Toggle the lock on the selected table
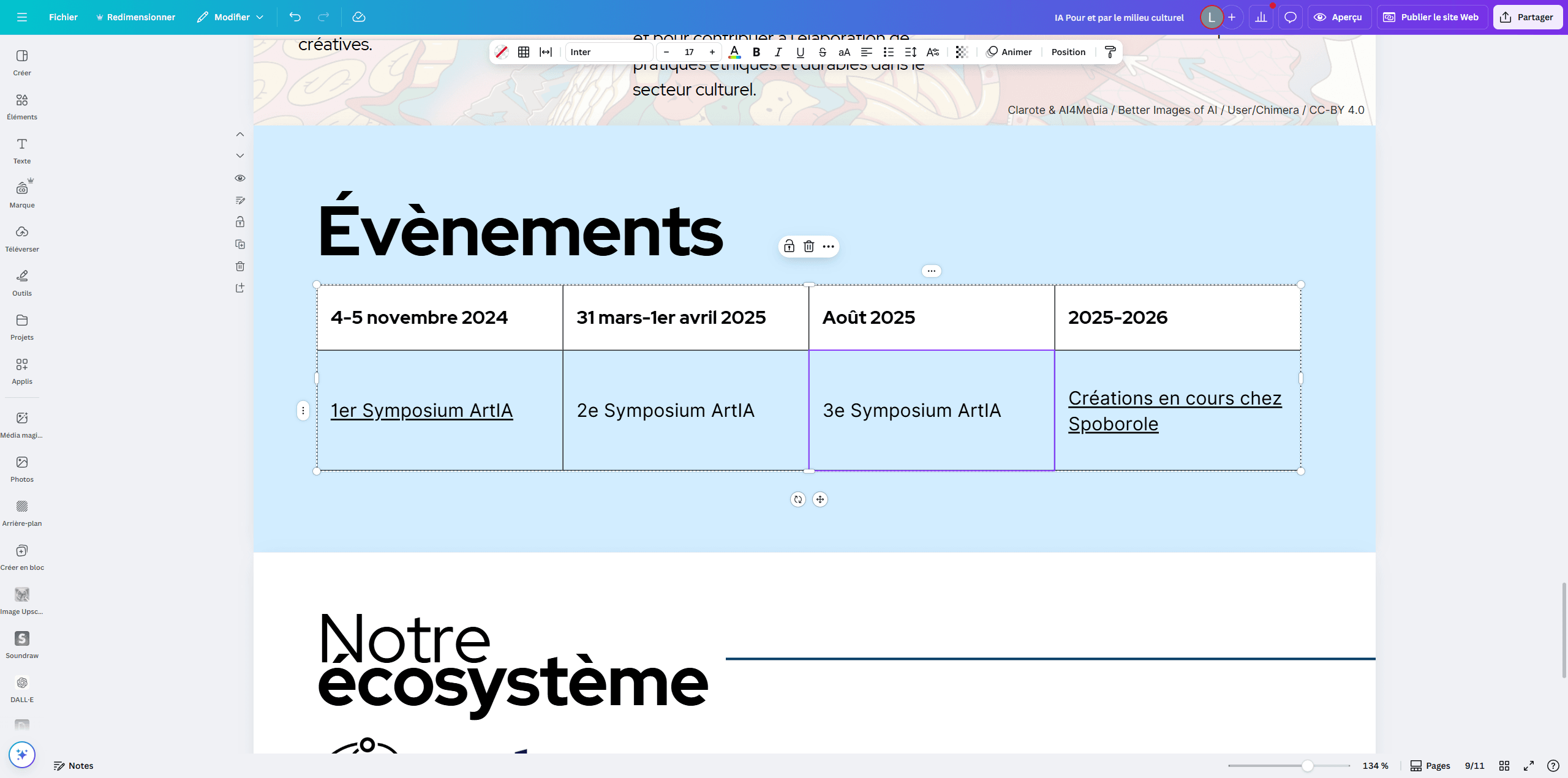Screen dimensions: 1568x778 point(790,246)
